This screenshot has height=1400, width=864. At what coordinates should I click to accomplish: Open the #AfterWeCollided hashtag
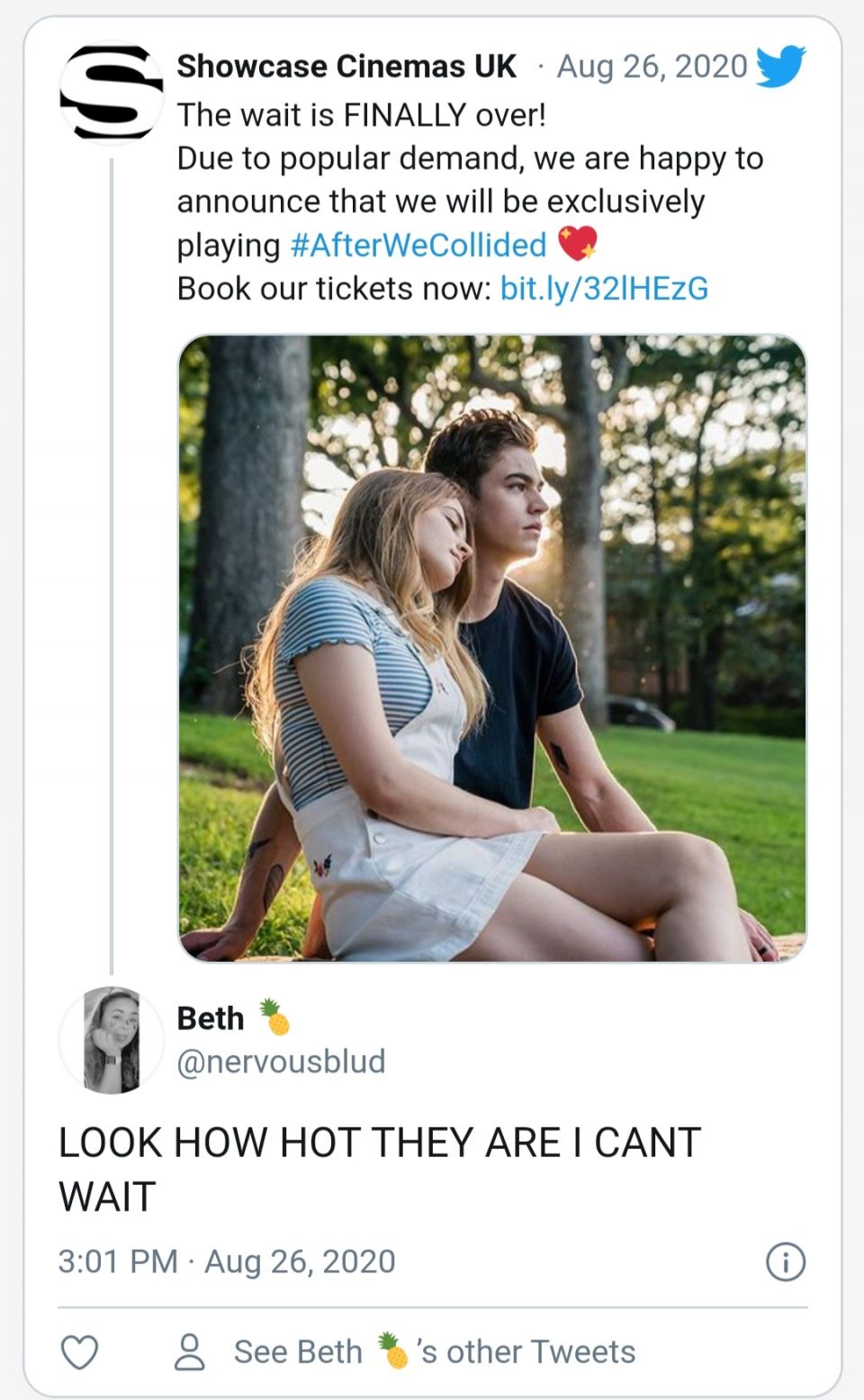tap(418, 245)
